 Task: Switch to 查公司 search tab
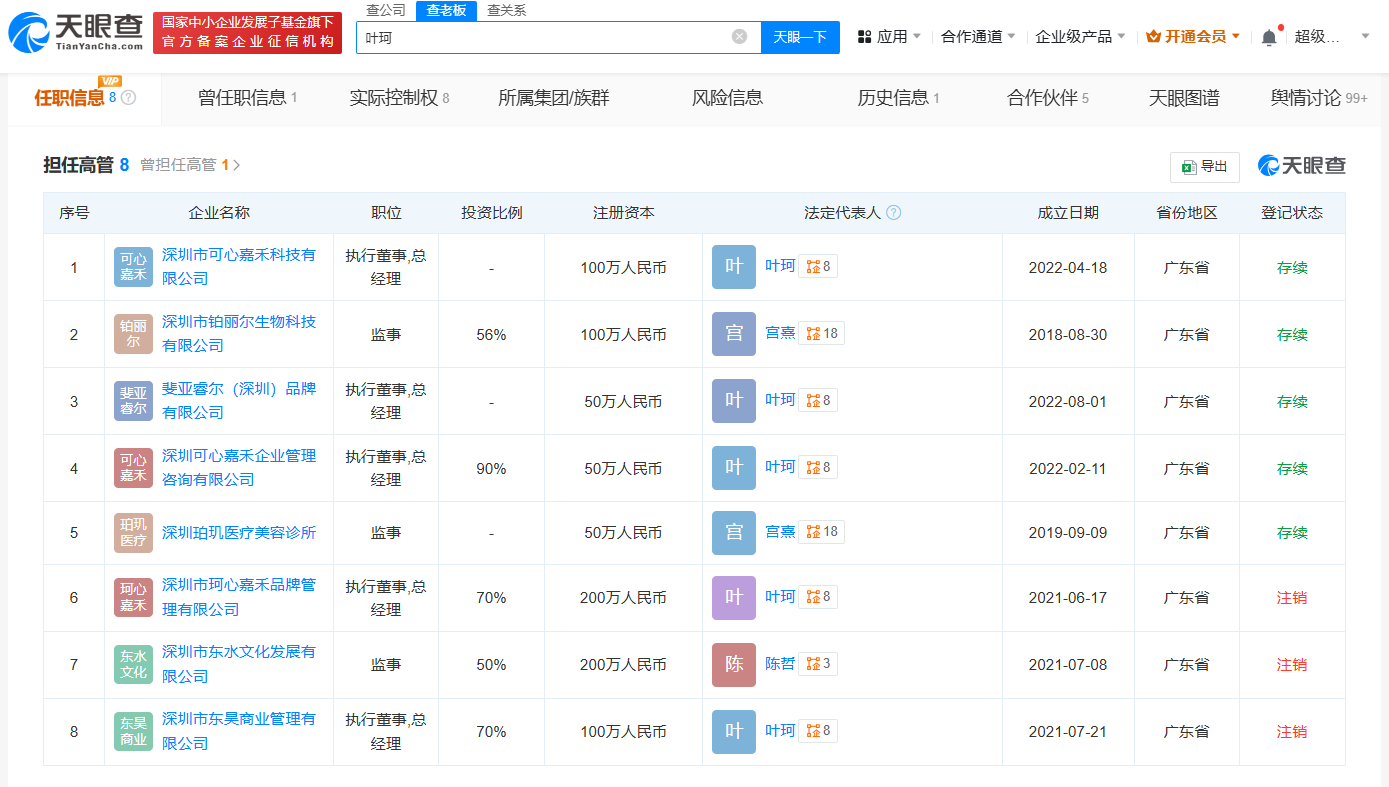click(x=386, y=10)
